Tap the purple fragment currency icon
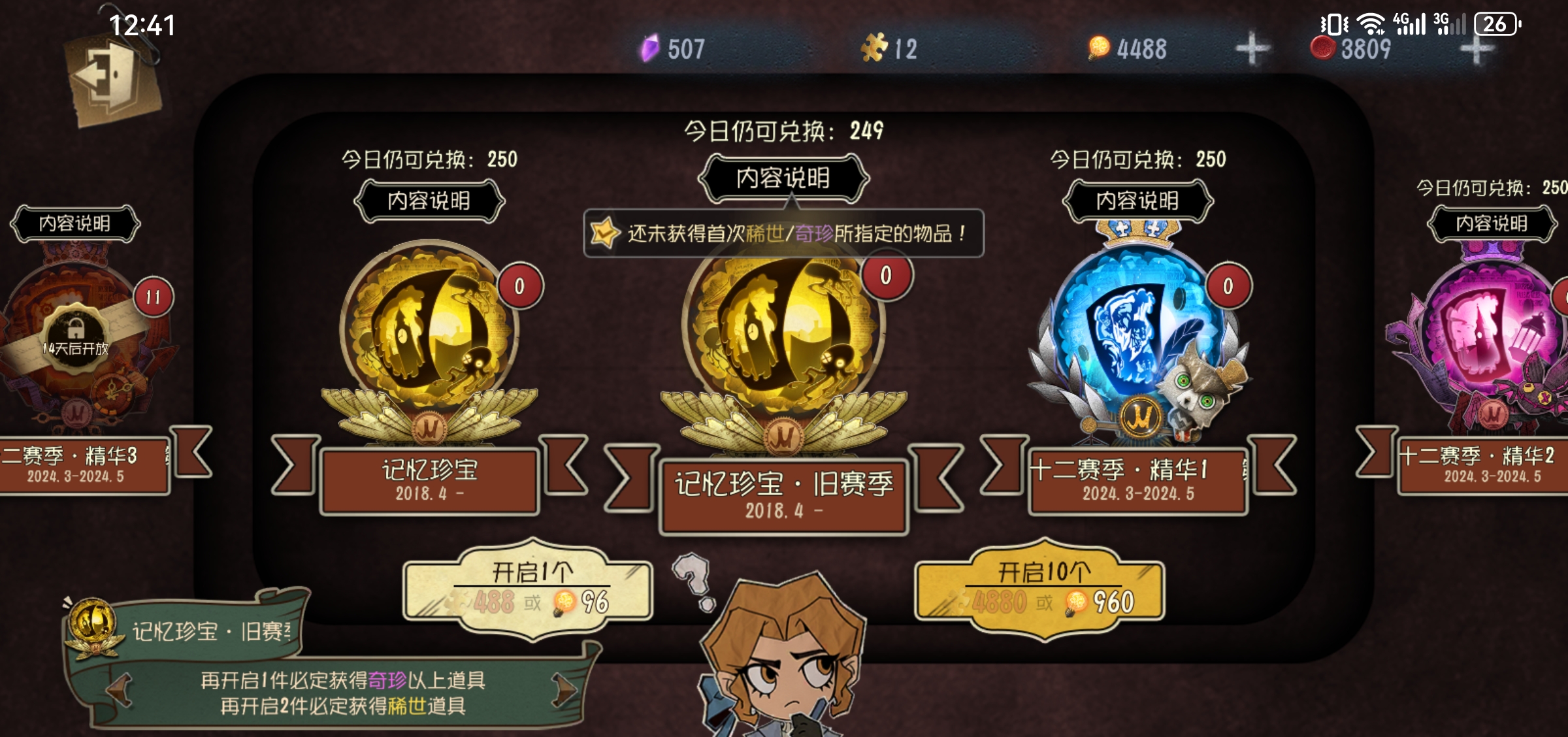The image size is (1568, 737). [649, 48]
